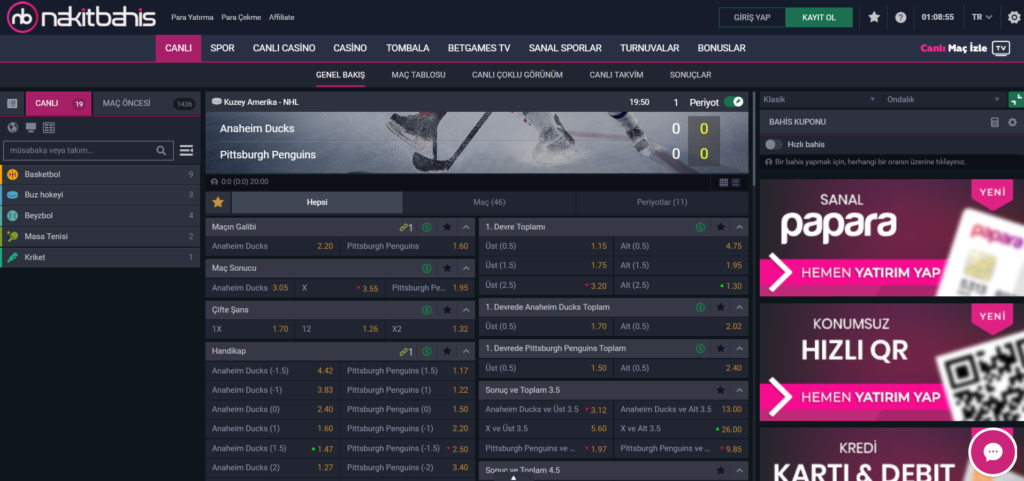Click the nakitbahis logo
Viewport: 1024px width, 481px height.
(x=82, y=17)
